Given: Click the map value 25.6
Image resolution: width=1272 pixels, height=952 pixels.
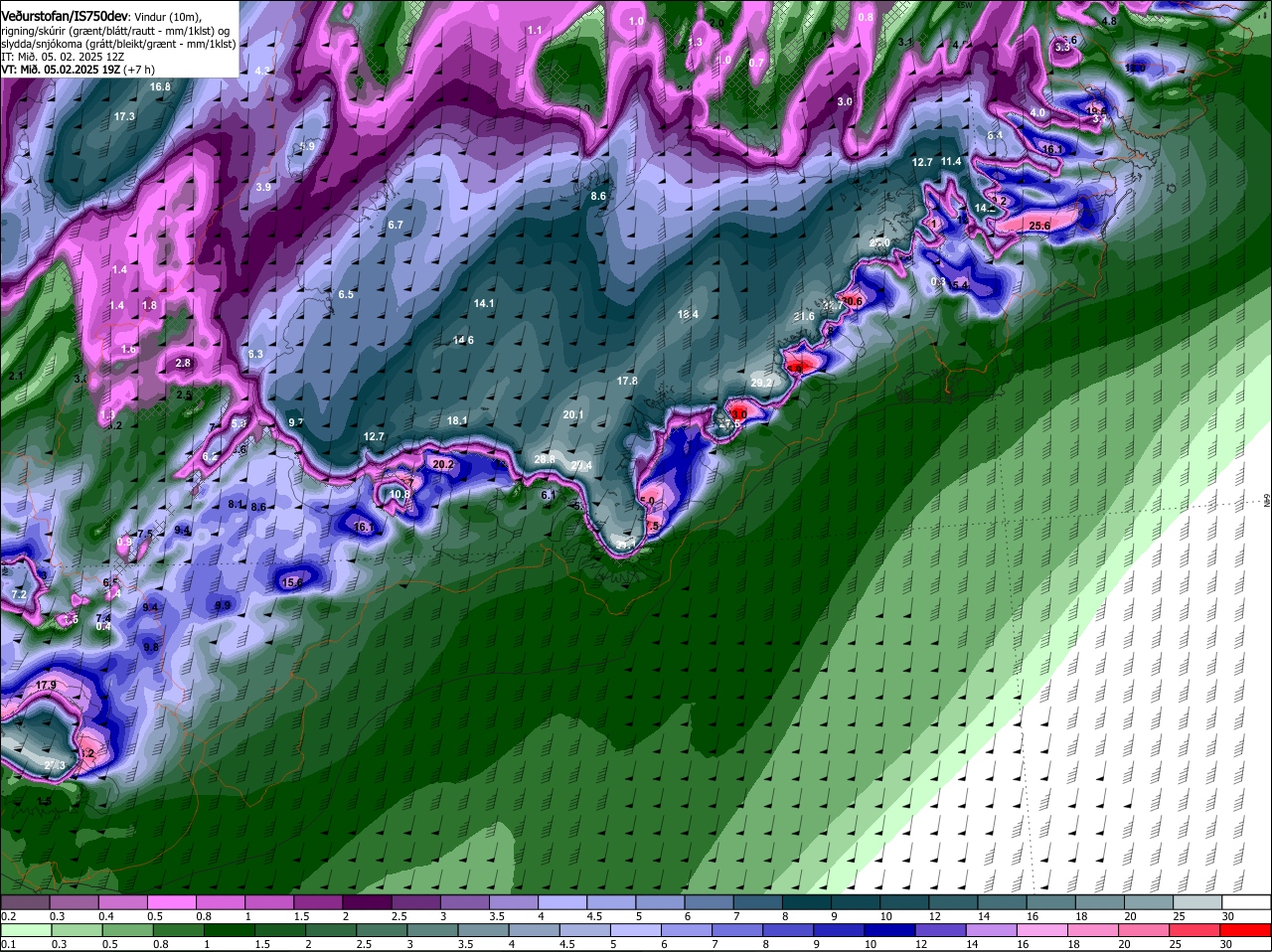Looking at the screenshot, I should coord(1039,227).
